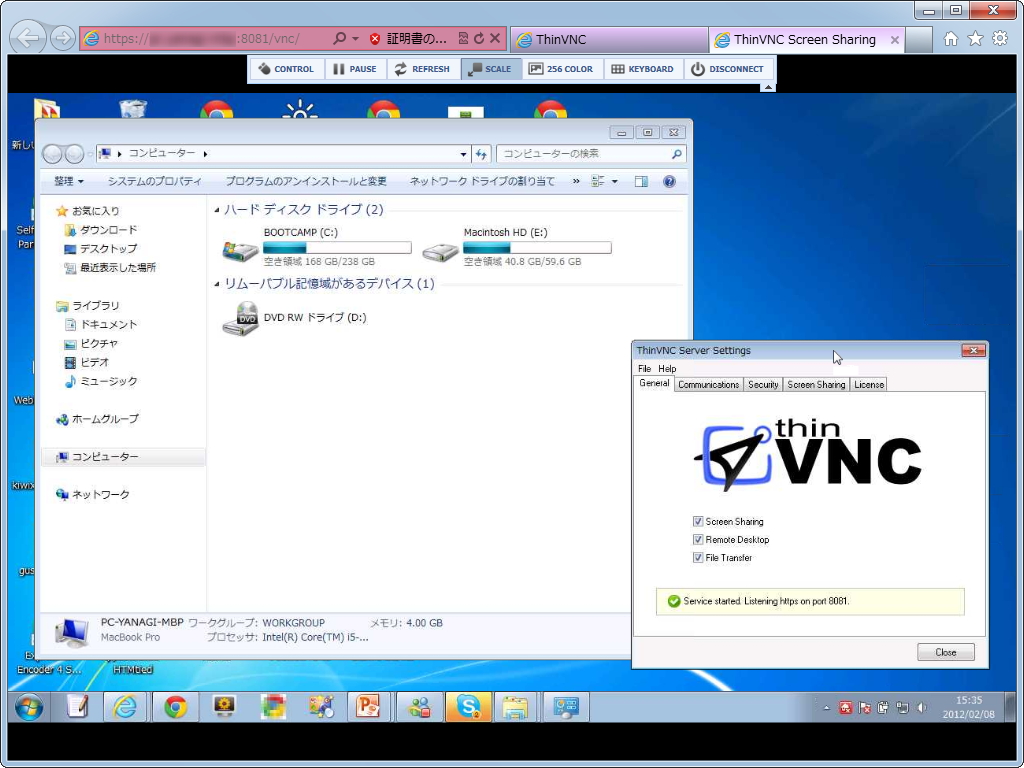Uncheck Remote Desktop in server settings

coord(698,539)
